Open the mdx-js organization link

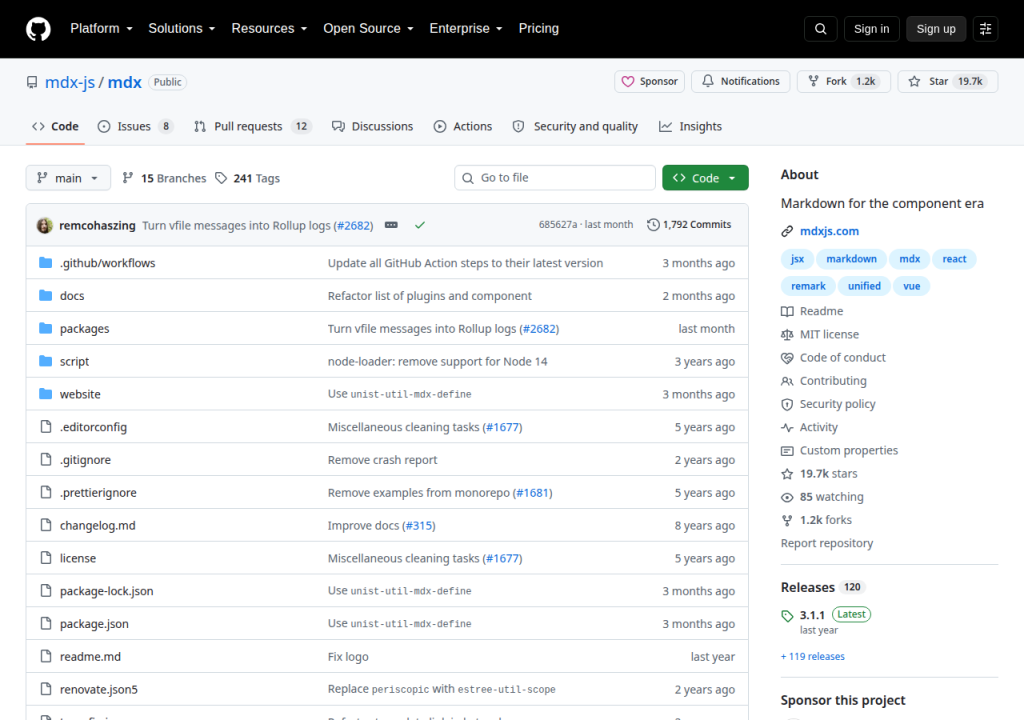pos(70,82)
